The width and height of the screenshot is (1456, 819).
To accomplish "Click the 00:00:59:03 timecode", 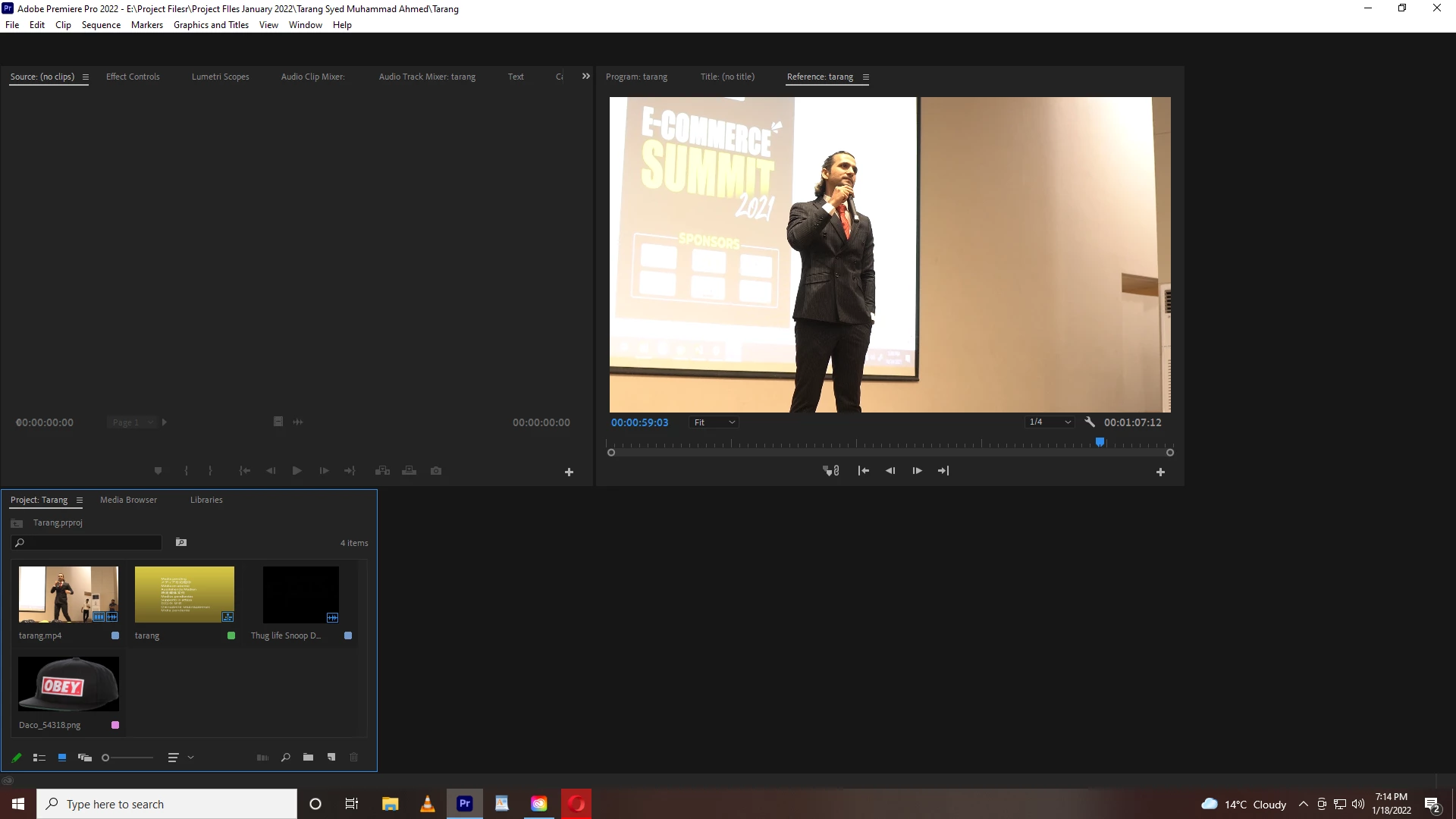I will coord(639,422).
